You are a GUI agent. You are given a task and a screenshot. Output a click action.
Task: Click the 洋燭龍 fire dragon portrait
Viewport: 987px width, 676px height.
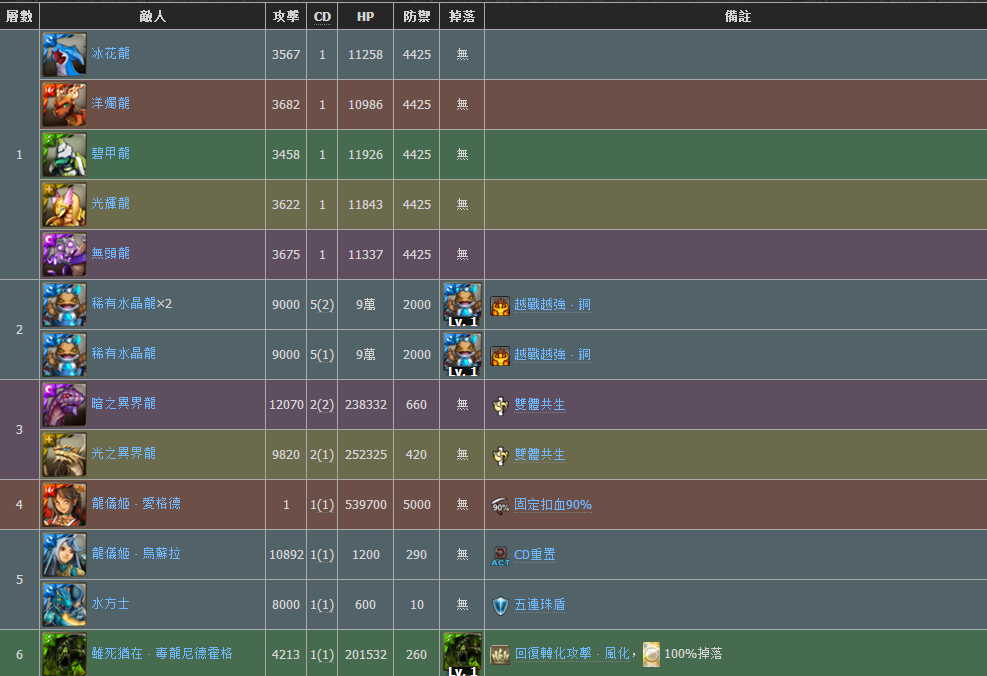pos(64,104)
